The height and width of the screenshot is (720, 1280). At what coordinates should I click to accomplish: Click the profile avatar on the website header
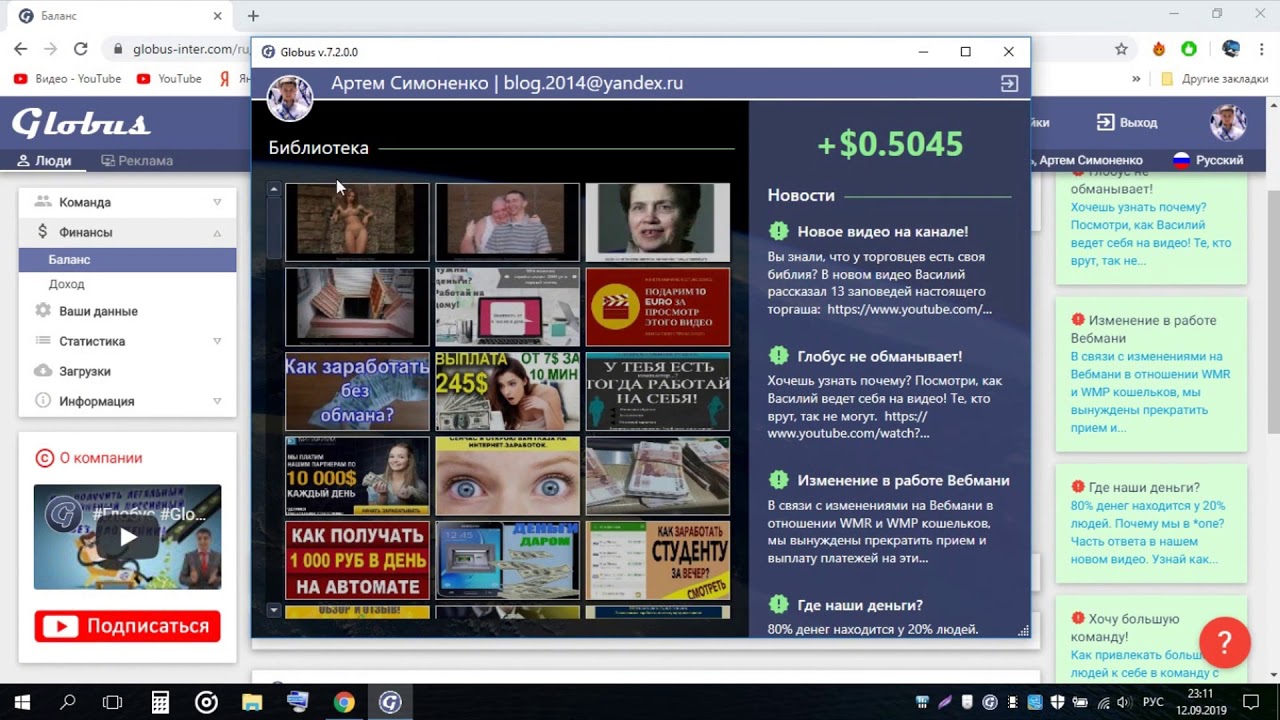point(1228,122)
